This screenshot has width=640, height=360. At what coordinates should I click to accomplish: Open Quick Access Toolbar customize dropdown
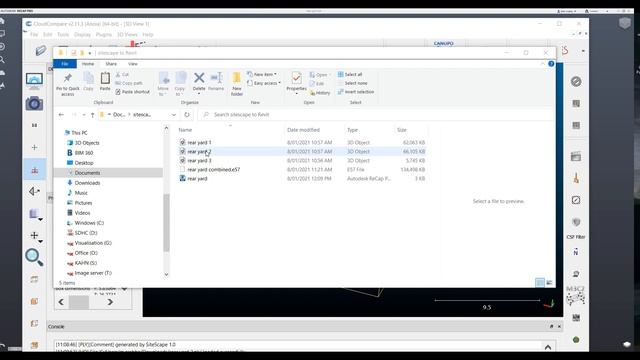[90, 53]
